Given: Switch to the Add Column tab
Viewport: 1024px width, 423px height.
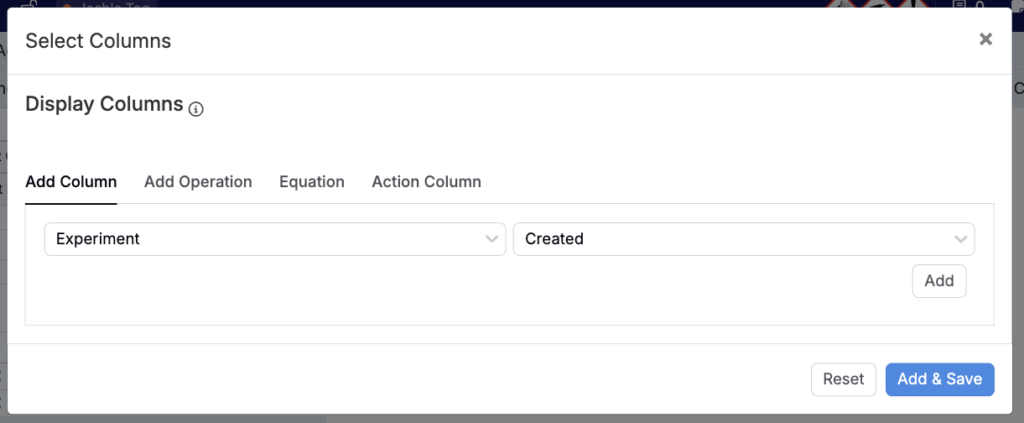Looking at the screenshot, I should (x=71, y=182).
